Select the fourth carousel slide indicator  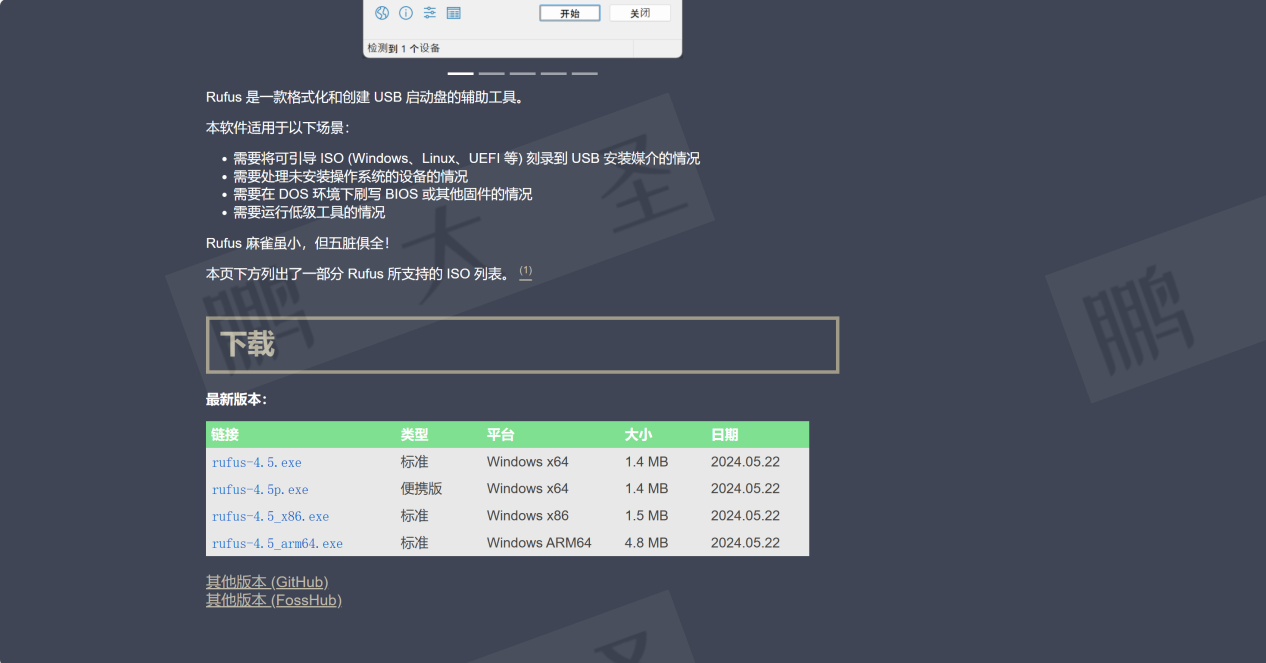[x=553, y=73]
